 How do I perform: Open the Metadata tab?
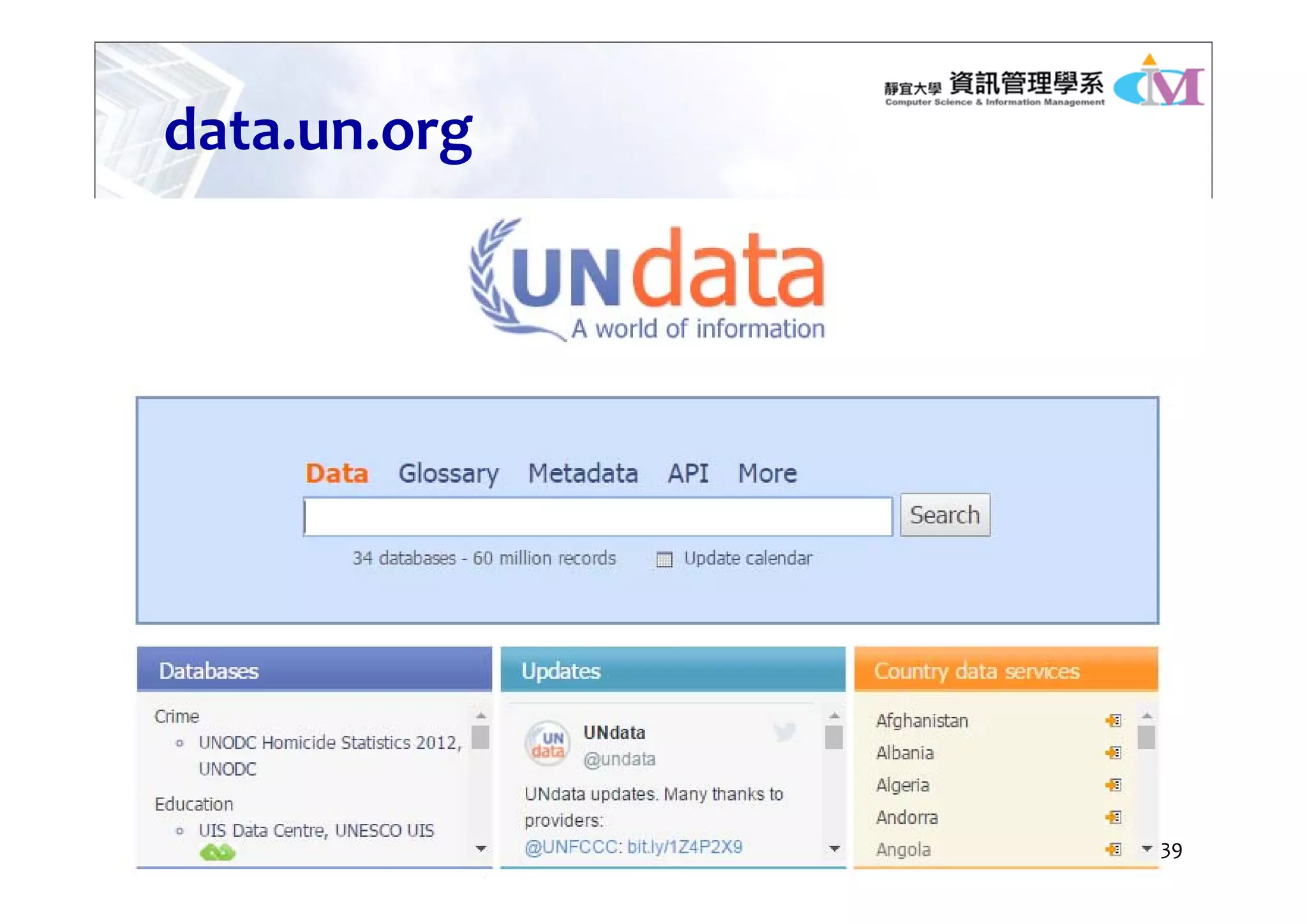coord(583,473)
